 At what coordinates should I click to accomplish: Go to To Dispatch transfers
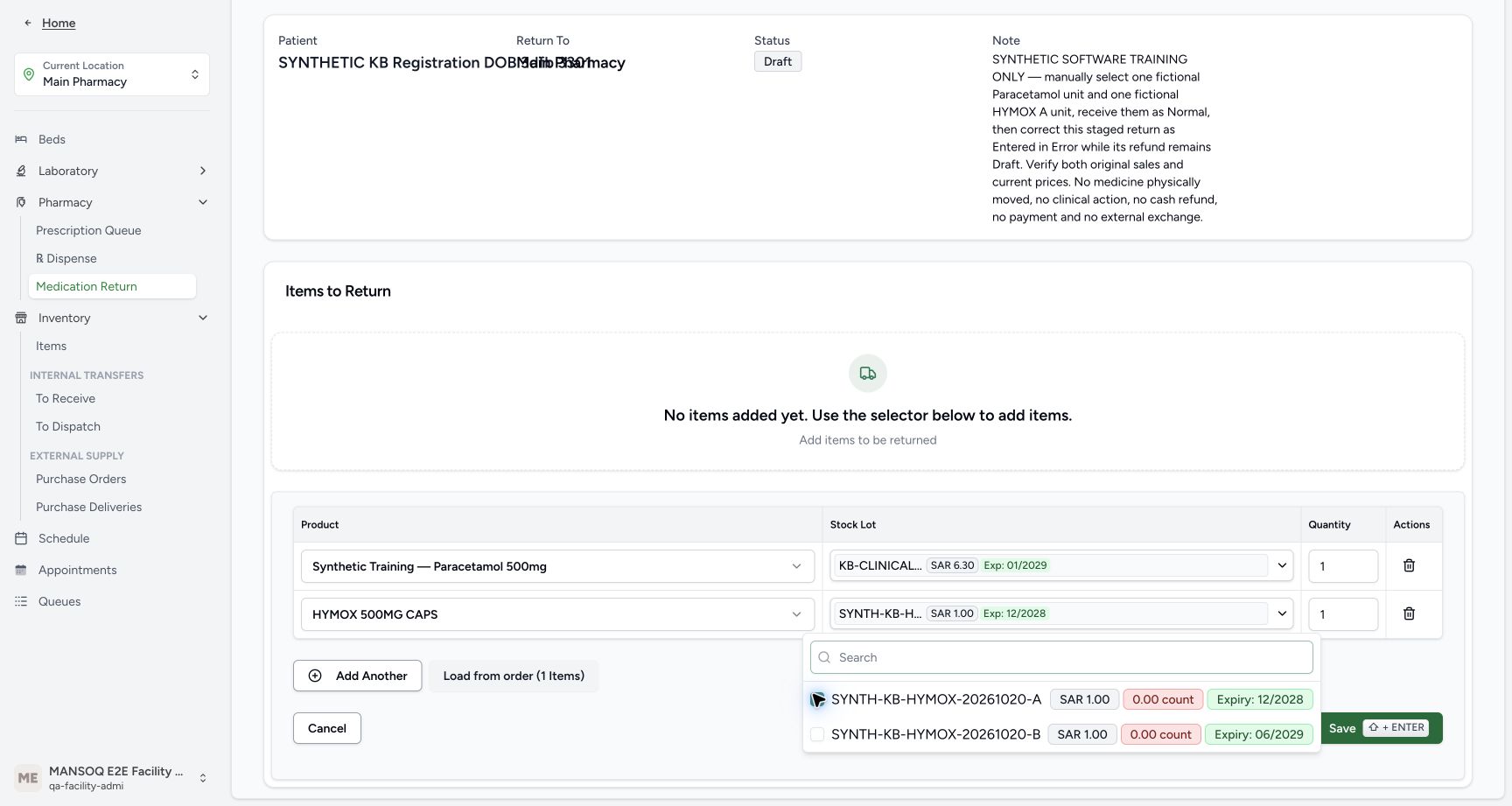pyautogui.click(x=68, y=426)
